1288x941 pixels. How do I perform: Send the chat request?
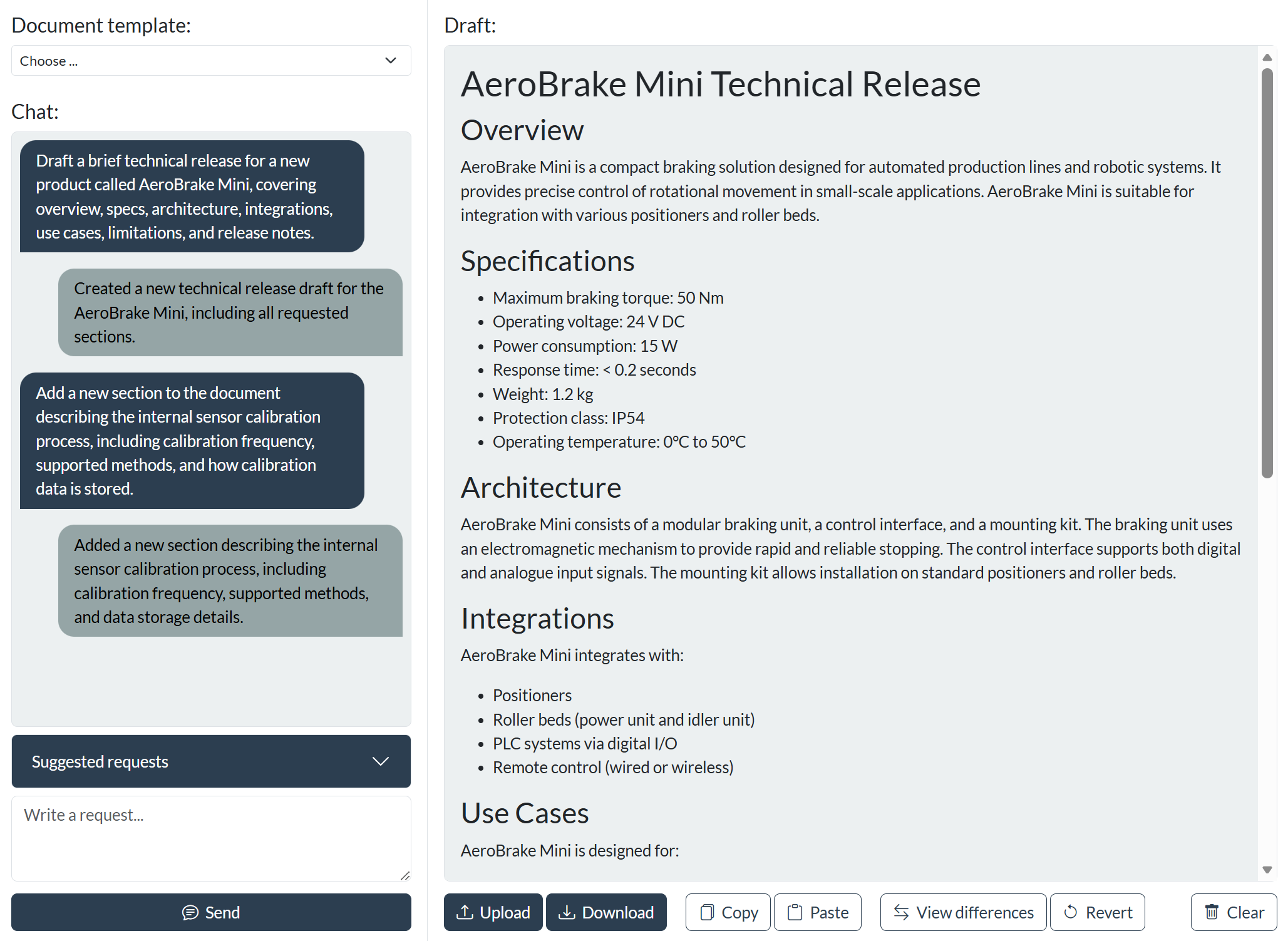211,912
